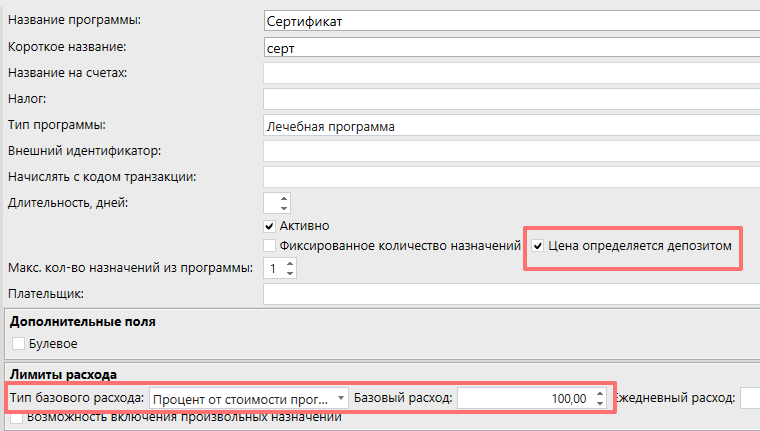Open the Тип программы field

(510, 126)
